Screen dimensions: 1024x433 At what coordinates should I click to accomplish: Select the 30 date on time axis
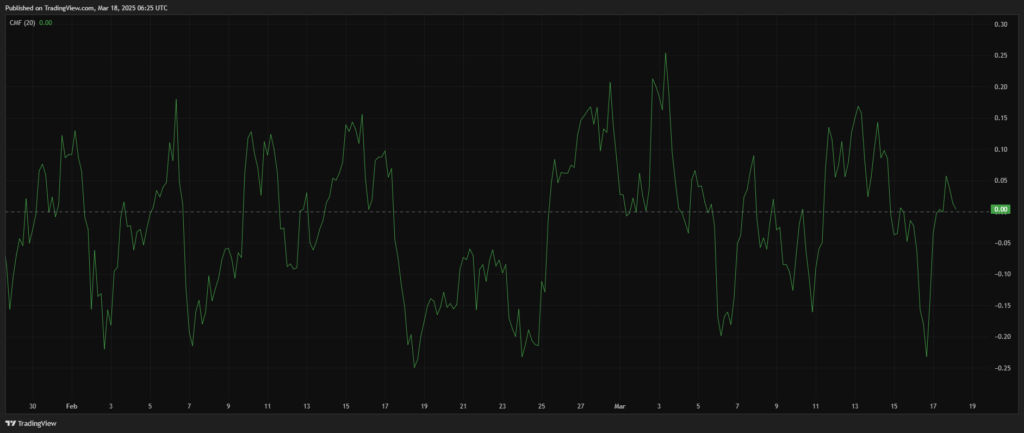(33, 407)
